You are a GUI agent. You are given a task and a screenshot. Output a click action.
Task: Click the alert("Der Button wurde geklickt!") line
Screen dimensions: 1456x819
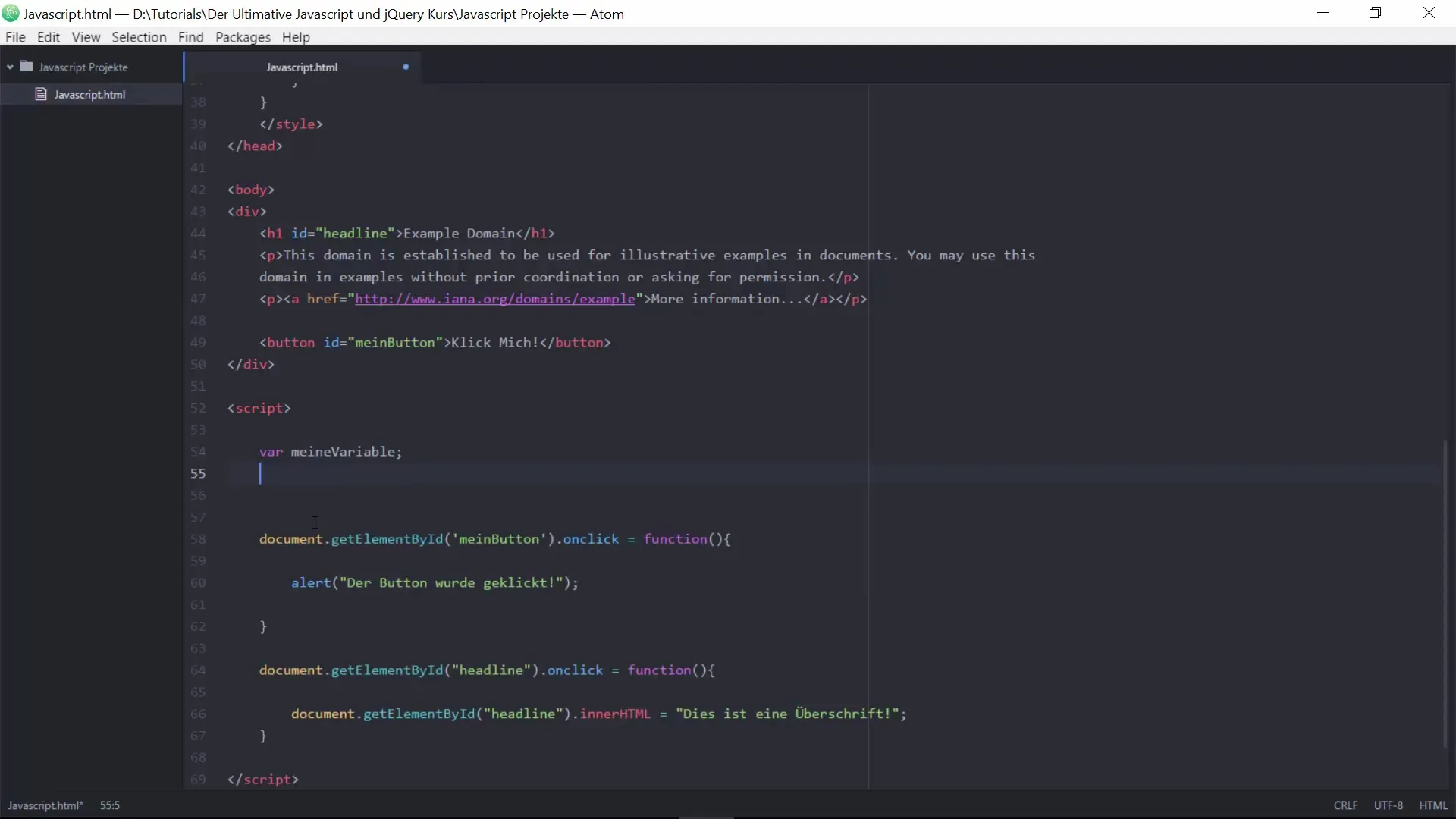(435, 583)
